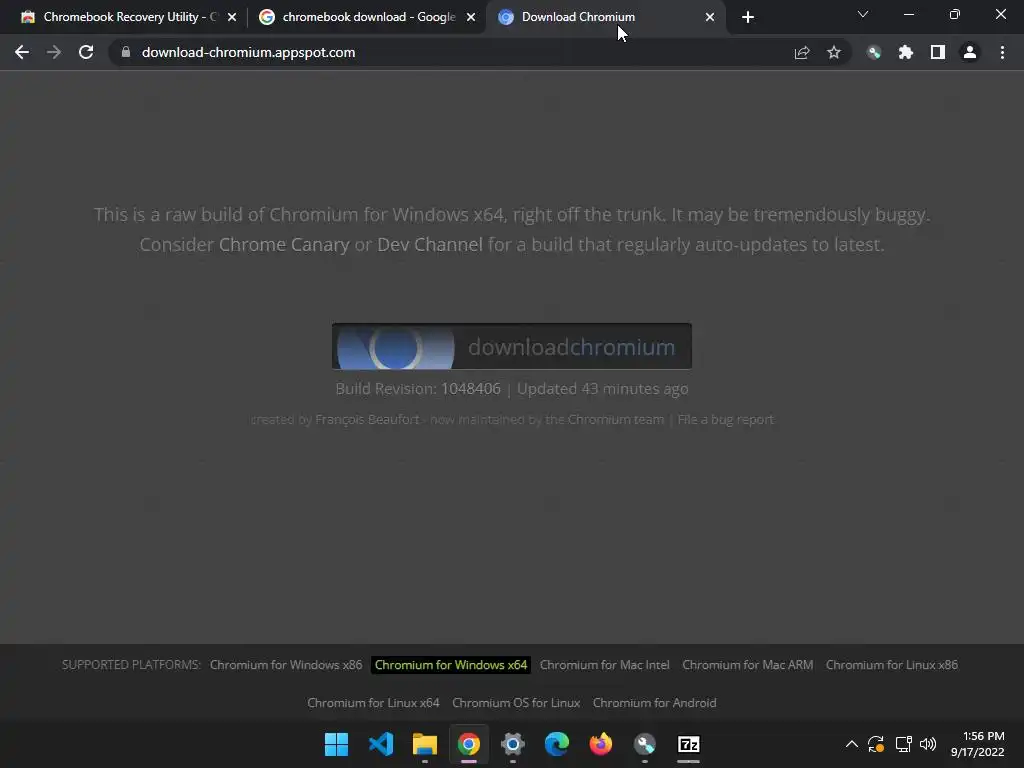Viewport: 1024px width, 768px height.
Task: Close the chromebook download Google tab
Action: (471, 17)
